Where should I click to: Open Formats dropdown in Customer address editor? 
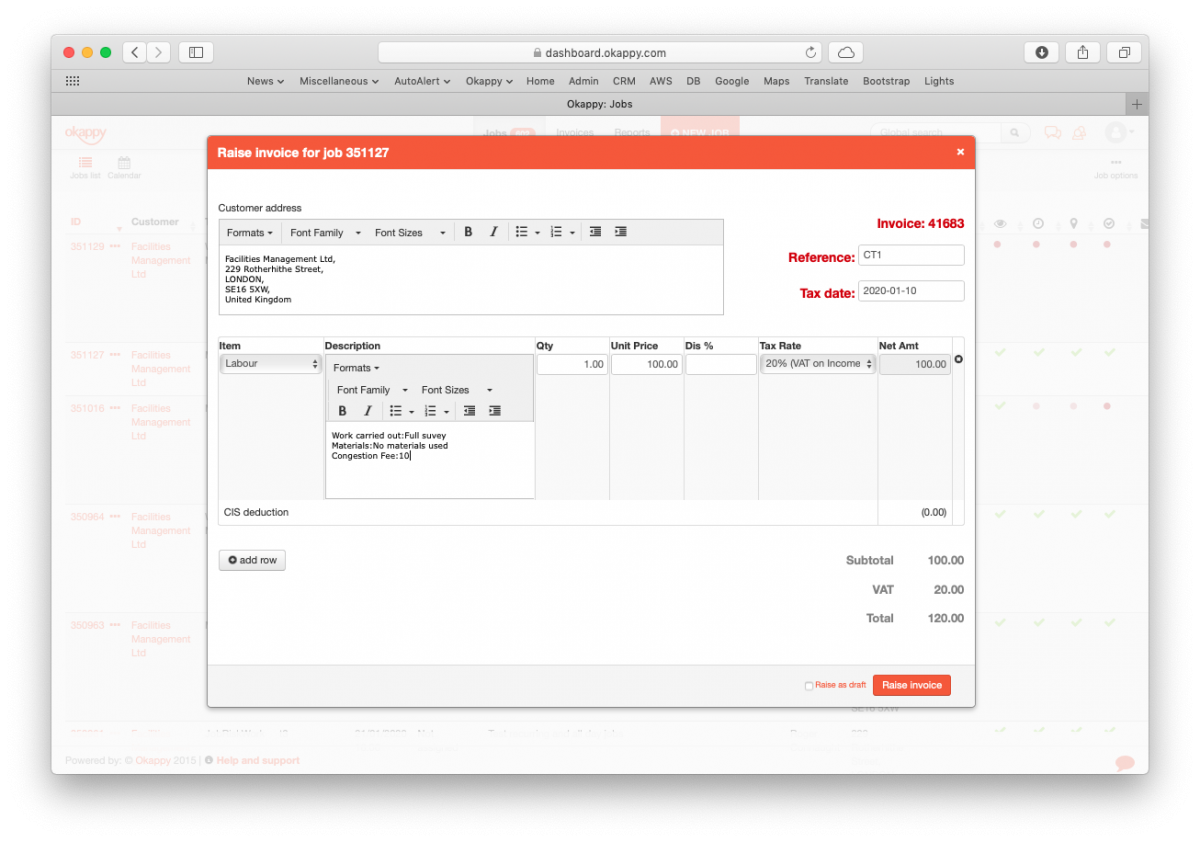point(250,232)
